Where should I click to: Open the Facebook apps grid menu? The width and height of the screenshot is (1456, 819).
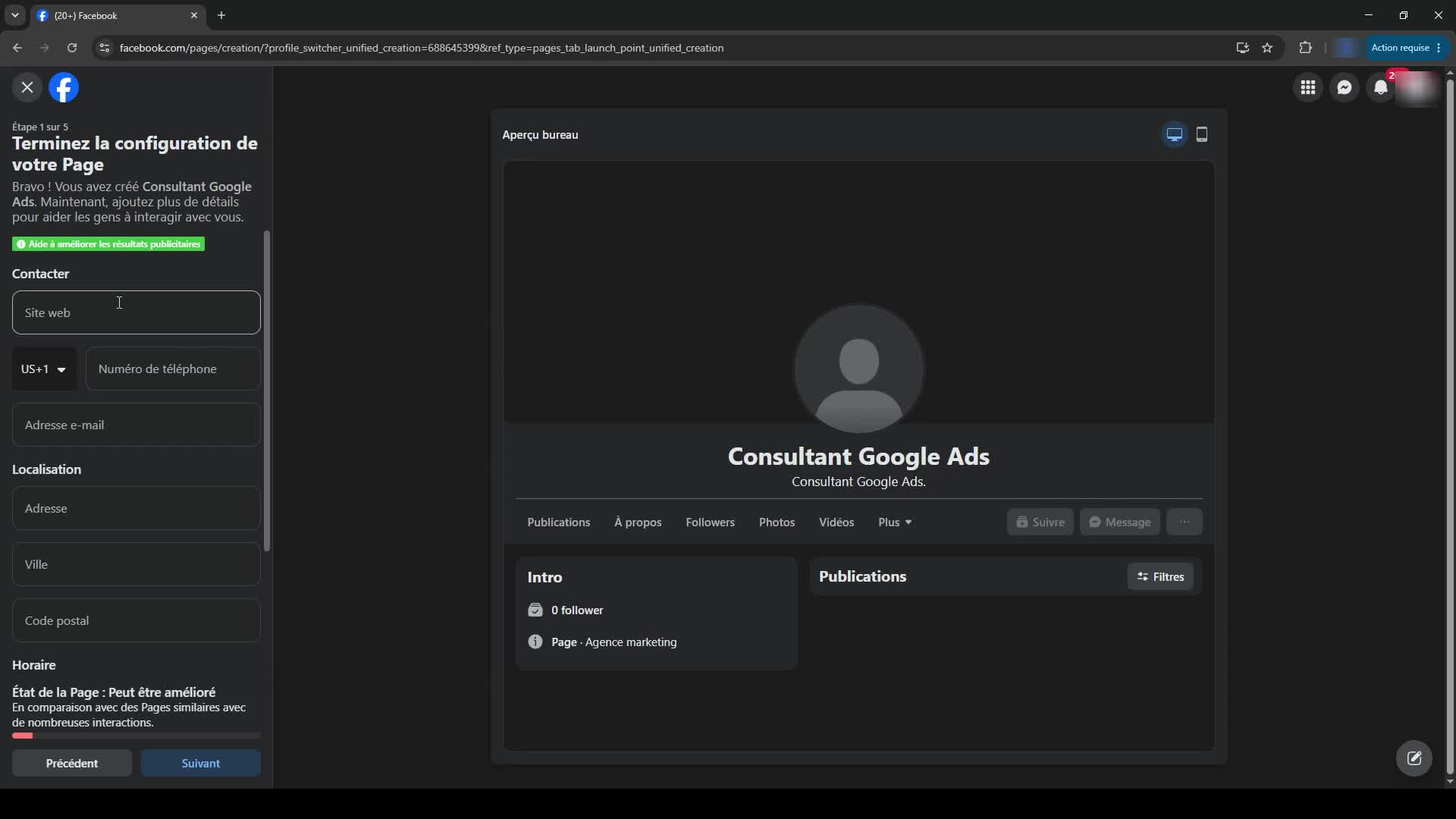[x=1308, y=87]
